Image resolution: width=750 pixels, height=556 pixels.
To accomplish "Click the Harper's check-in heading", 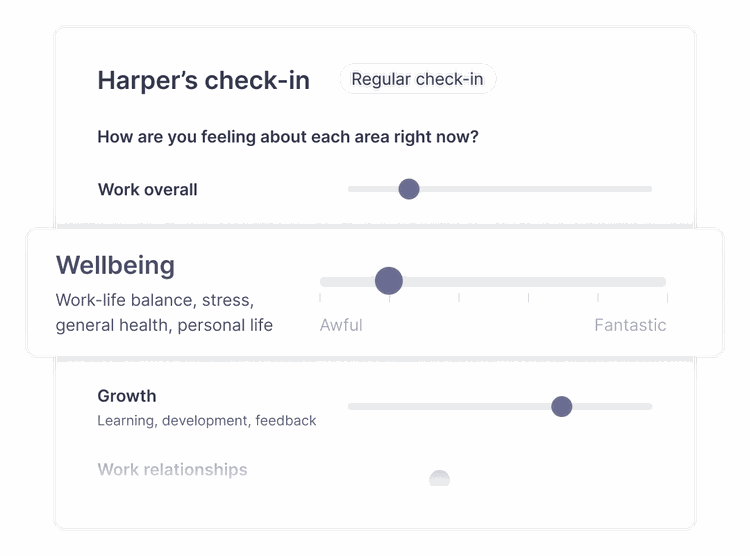I will point(203,81).
